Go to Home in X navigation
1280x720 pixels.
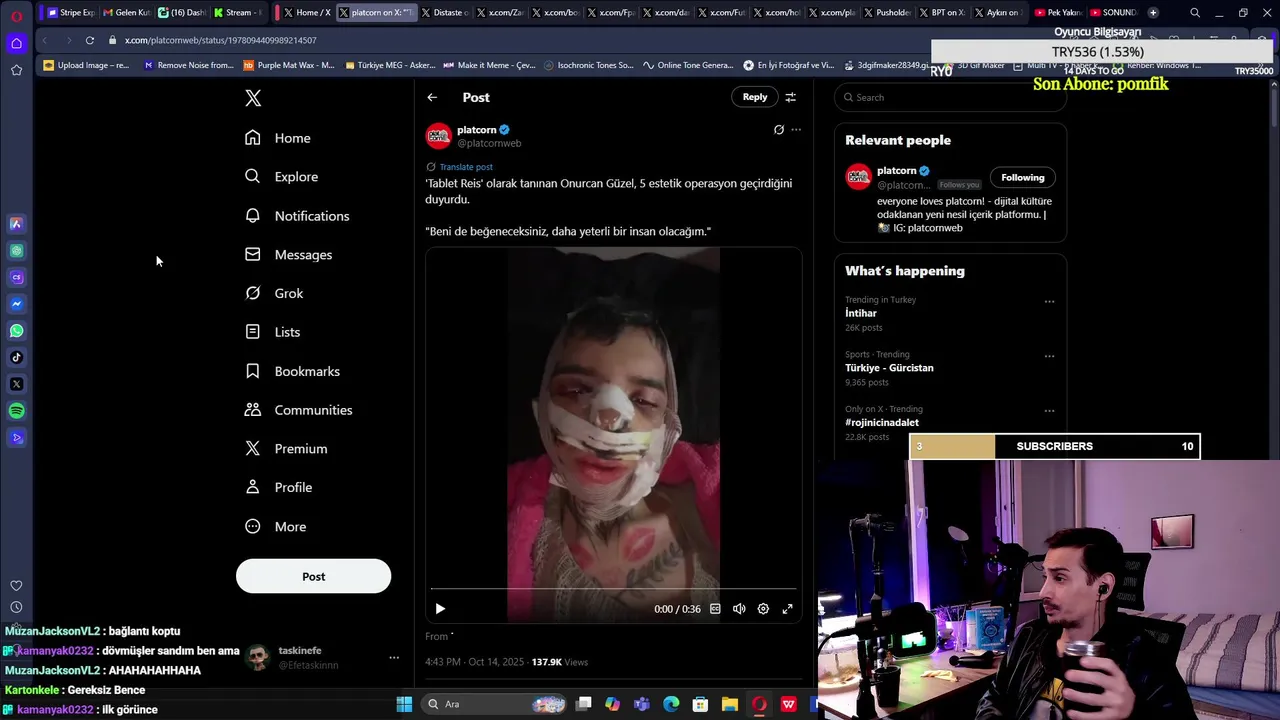click(x=278, y=138)
